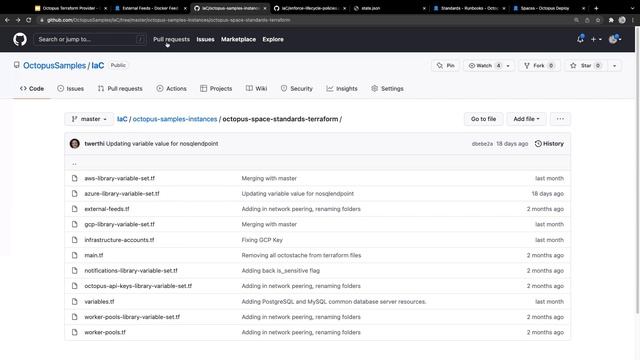Open twerthi commit author avatar
The height and width of the screenshot is (360, 640).
[75, 144]
